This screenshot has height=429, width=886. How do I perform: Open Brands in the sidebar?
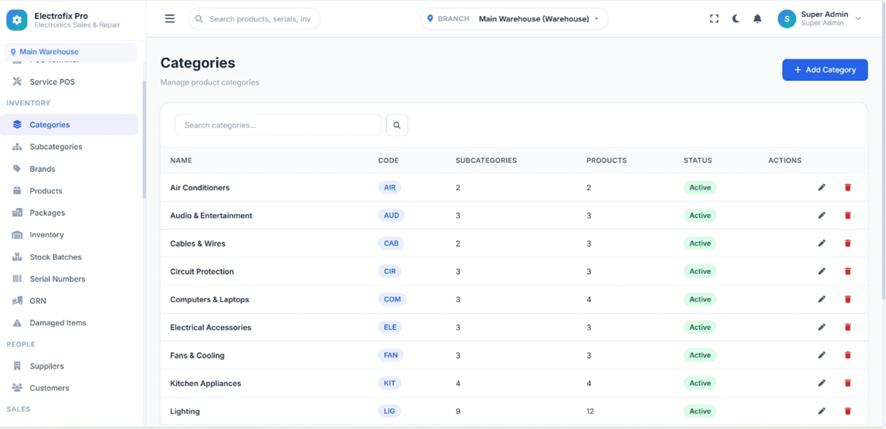pos(69,169)
